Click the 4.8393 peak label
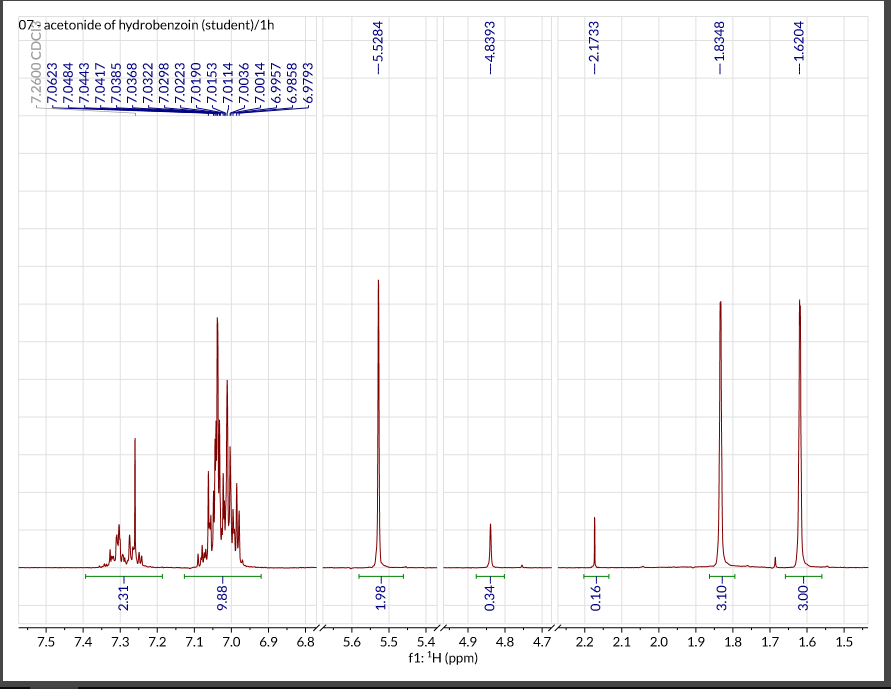 click(x=492, y=41)
